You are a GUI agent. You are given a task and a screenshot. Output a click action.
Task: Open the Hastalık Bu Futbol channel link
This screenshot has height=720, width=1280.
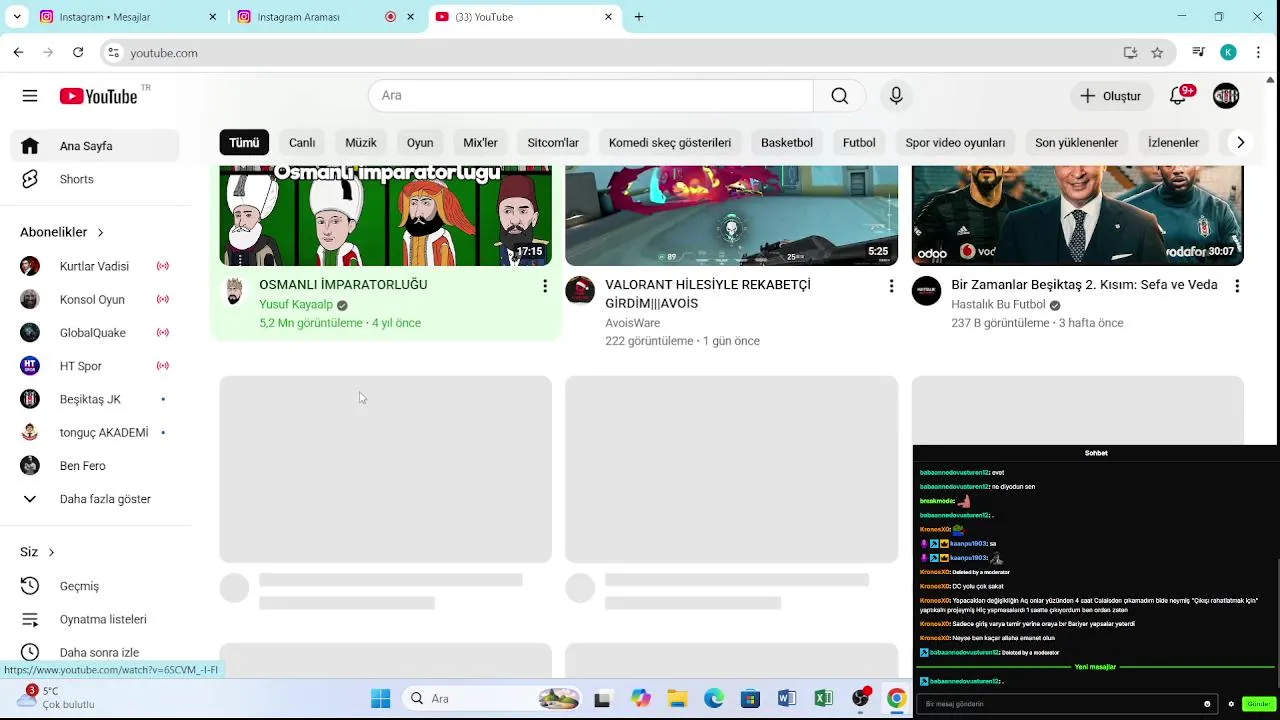pyautogui.click(x=998, y=305)
